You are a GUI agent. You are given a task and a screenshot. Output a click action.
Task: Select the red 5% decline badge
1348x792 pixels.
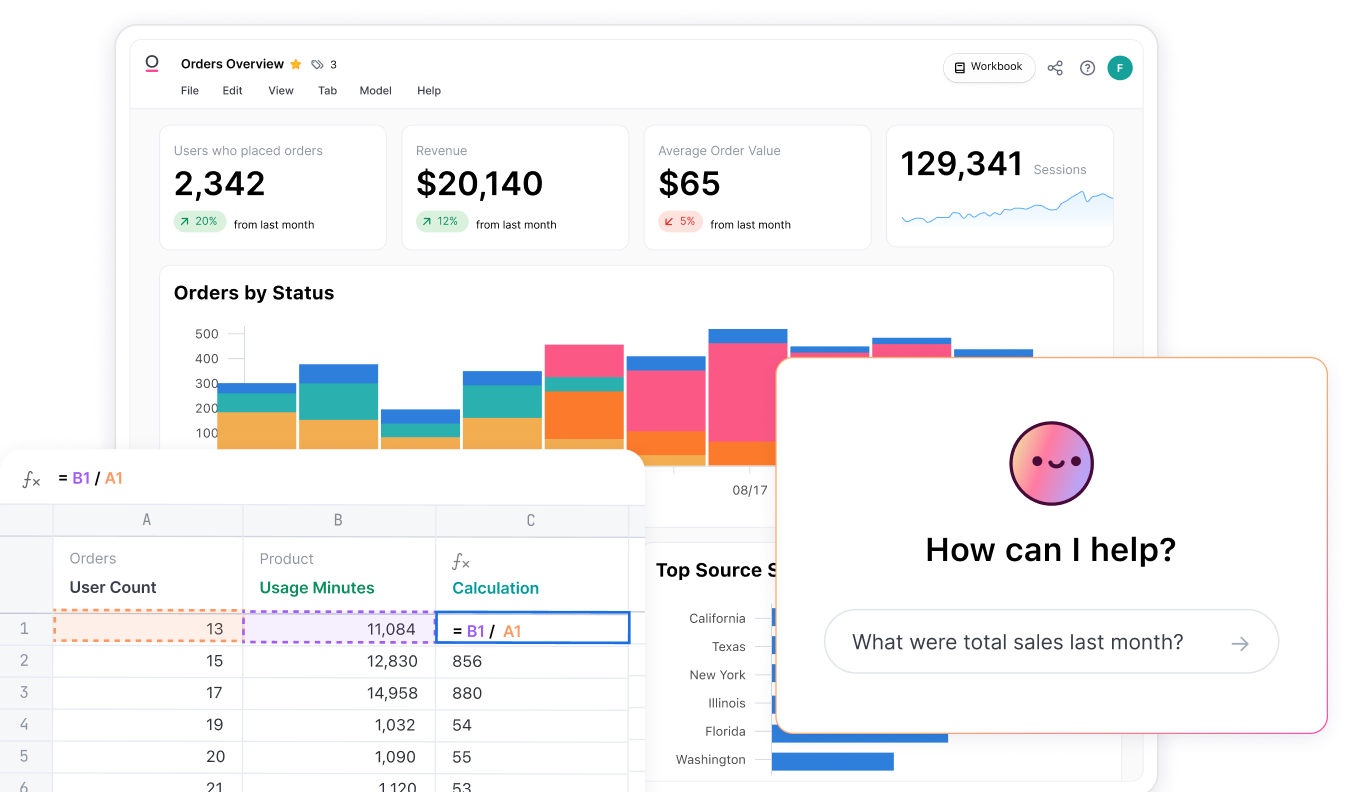[x=680, y=222]
